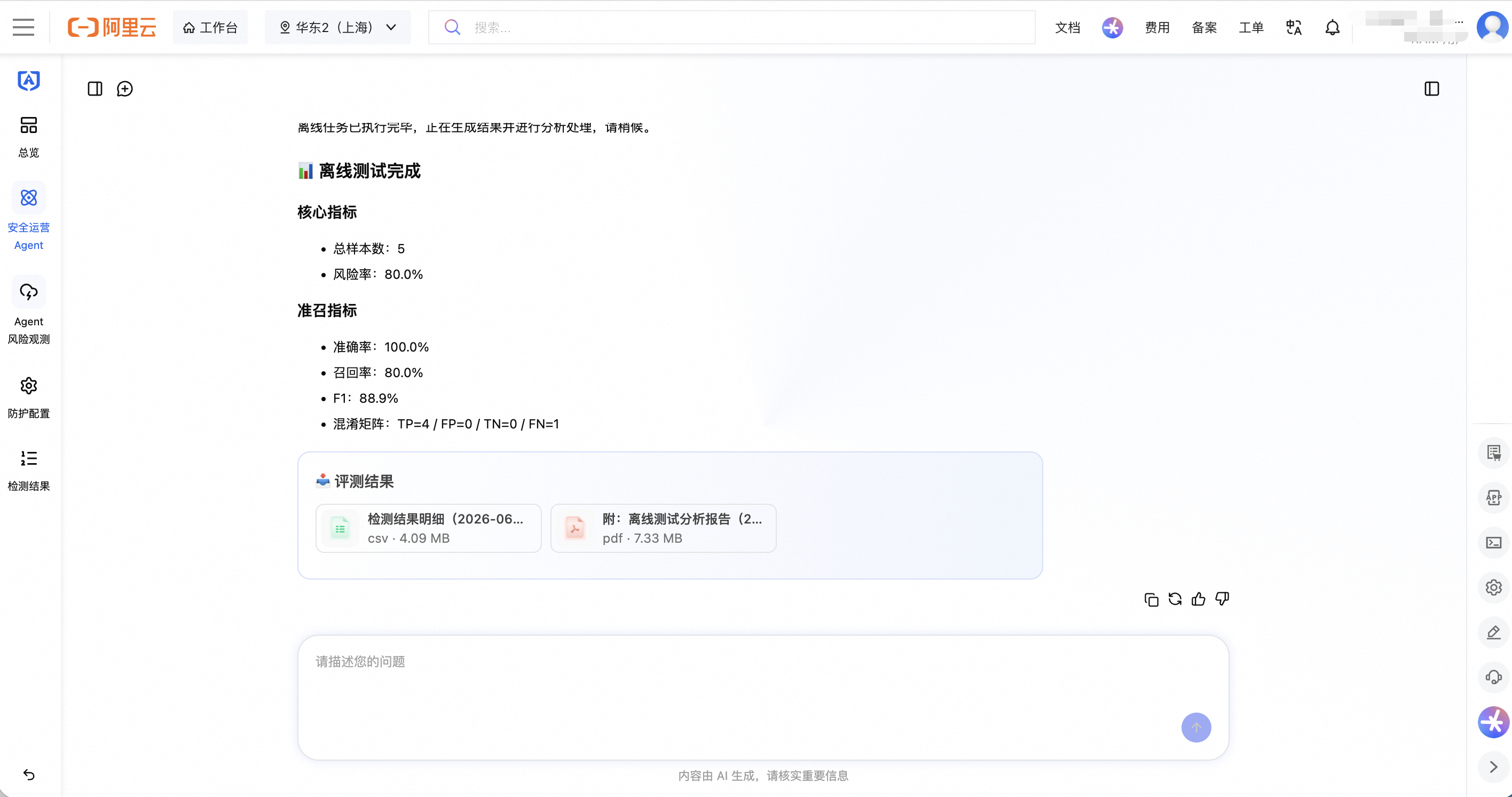Open the user avatar menu
This screenshot has height=797, width=1512.
(1492, 27)
